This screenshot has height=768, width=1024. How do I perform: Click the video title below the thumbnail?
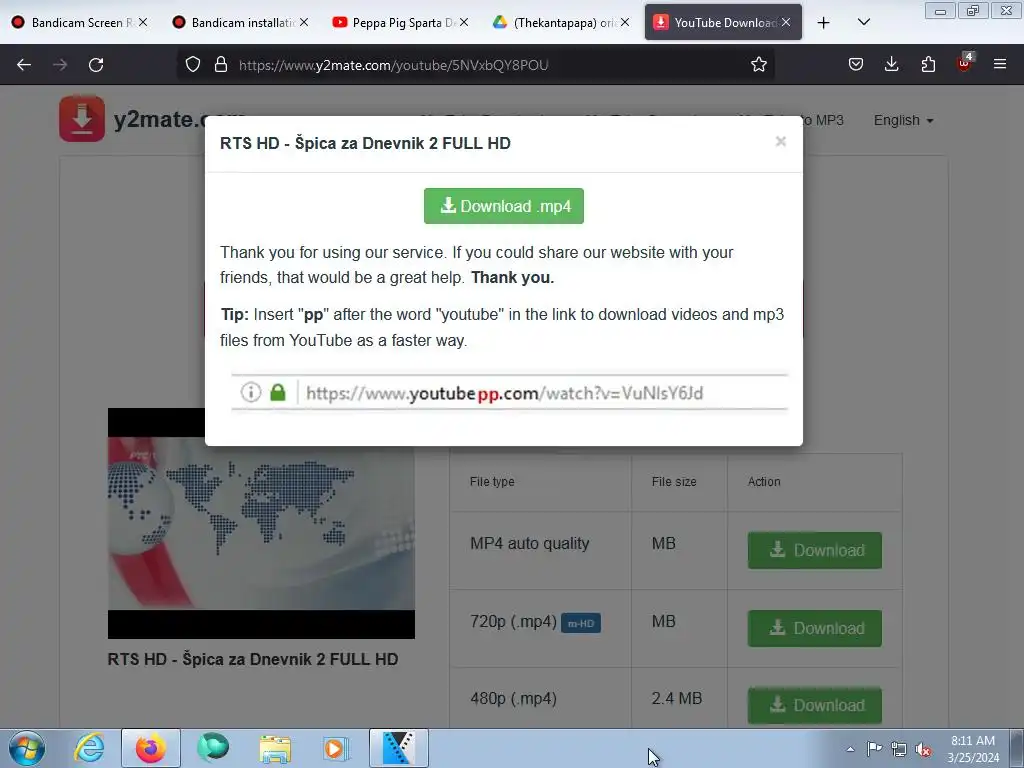(253, 659)
